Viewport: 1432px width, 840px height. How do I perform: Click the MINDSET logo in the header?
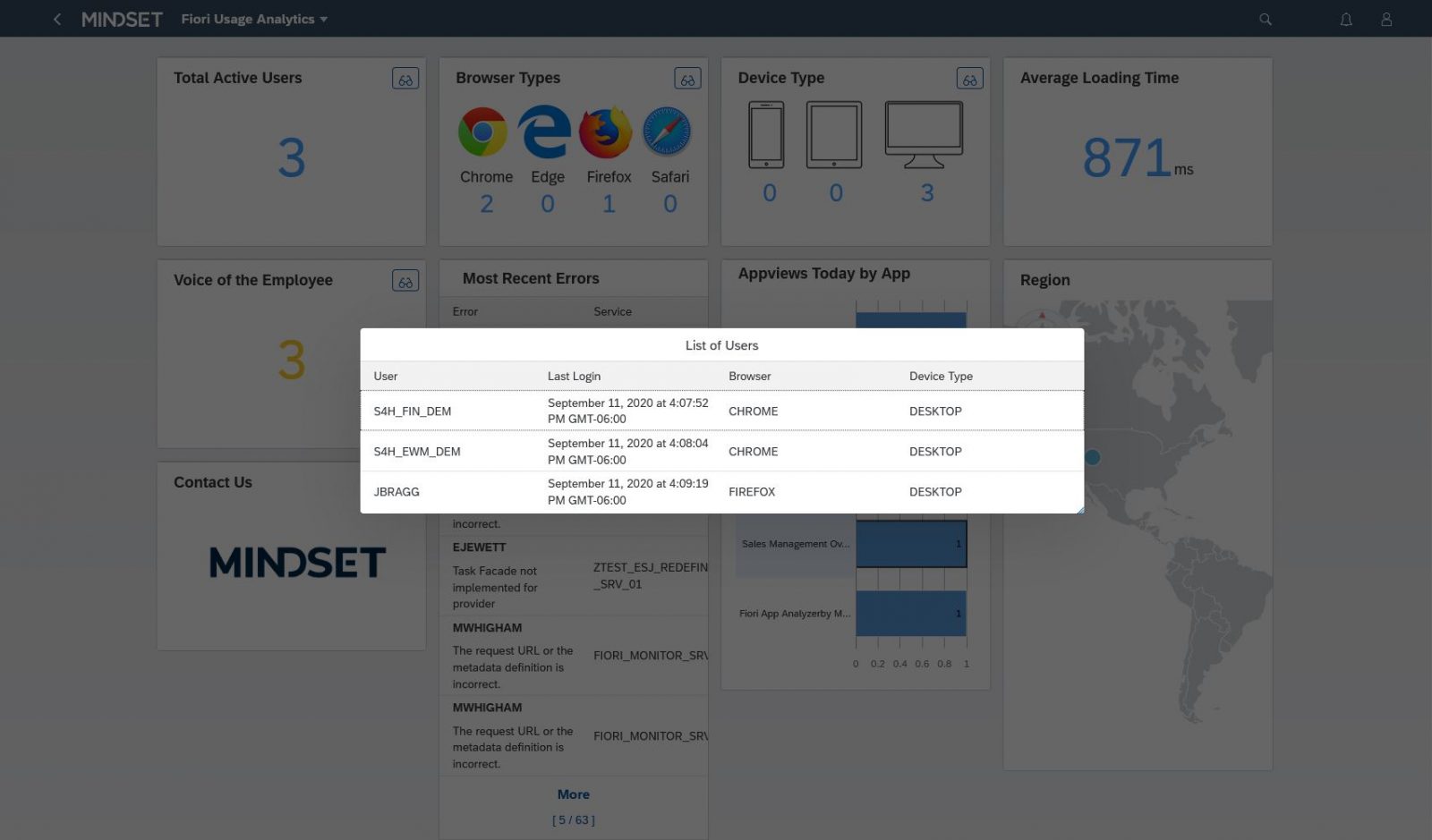122,19
